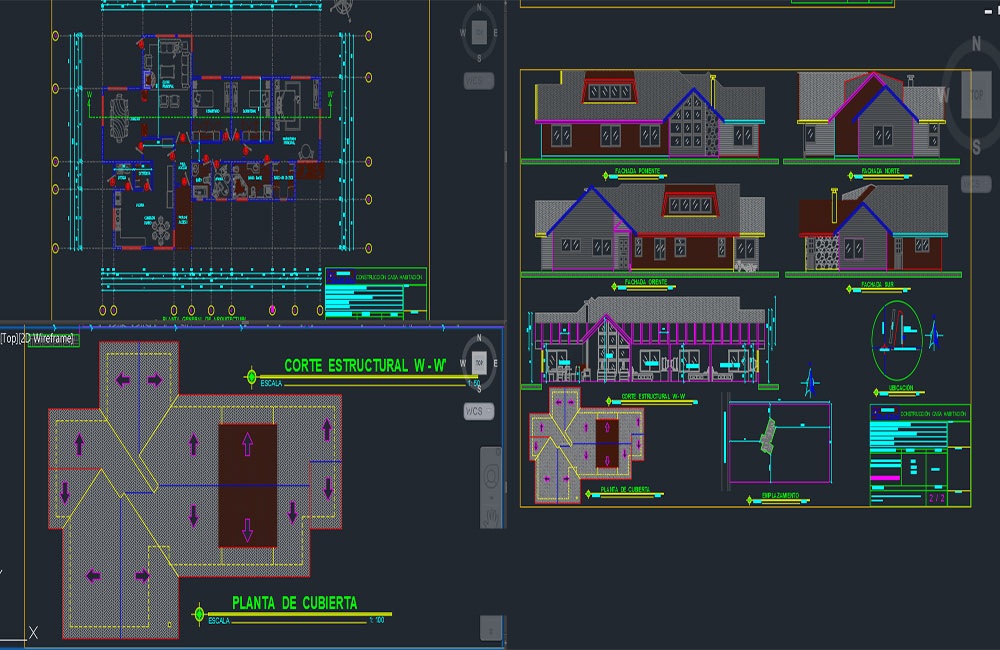Click the 'FACHADA ORIENTE' label
The image size is (1000, 650).
645,281
